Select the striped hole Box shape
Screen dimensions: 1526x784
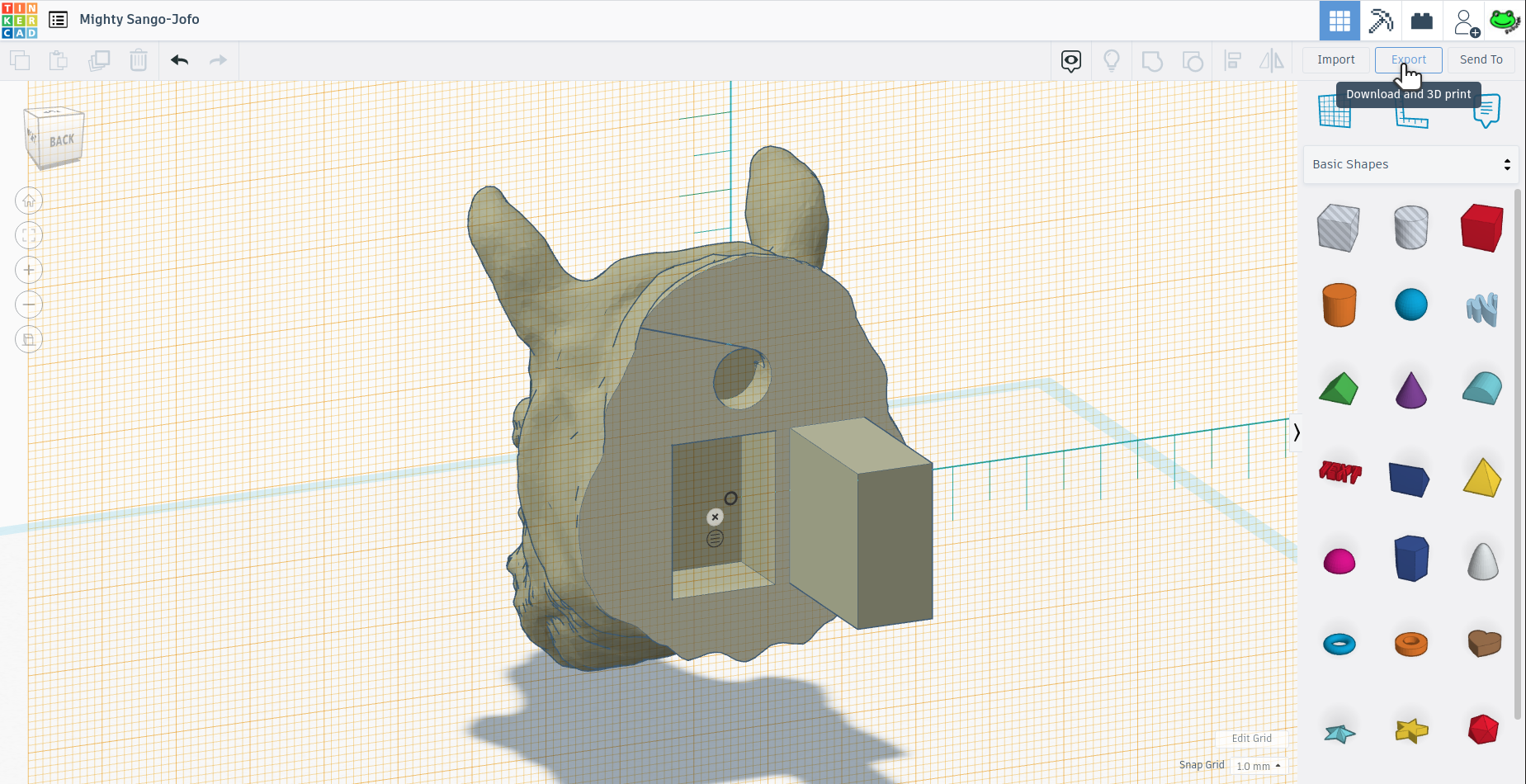coord(1339,228)
